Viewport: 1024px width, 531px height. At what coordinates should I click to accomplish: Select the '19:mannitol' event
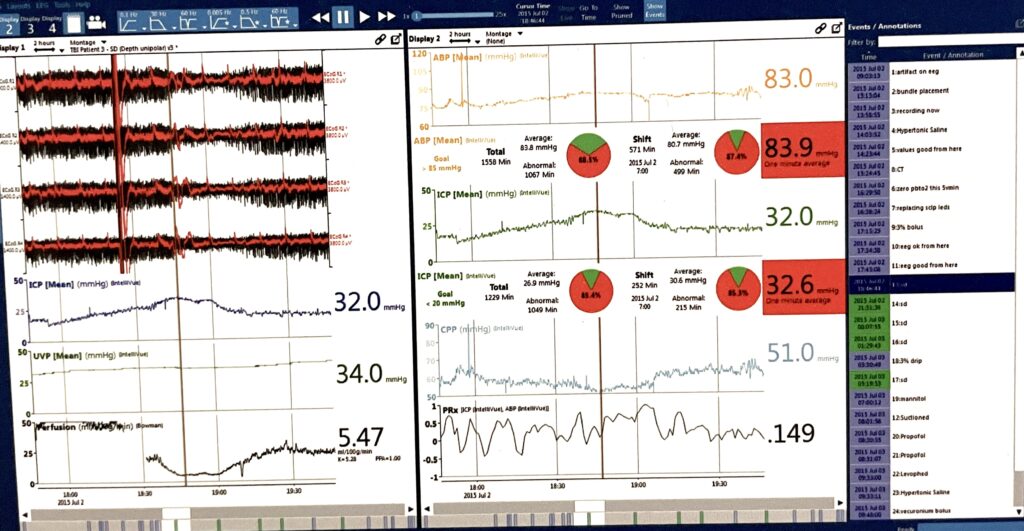click(x=932, y=398)
